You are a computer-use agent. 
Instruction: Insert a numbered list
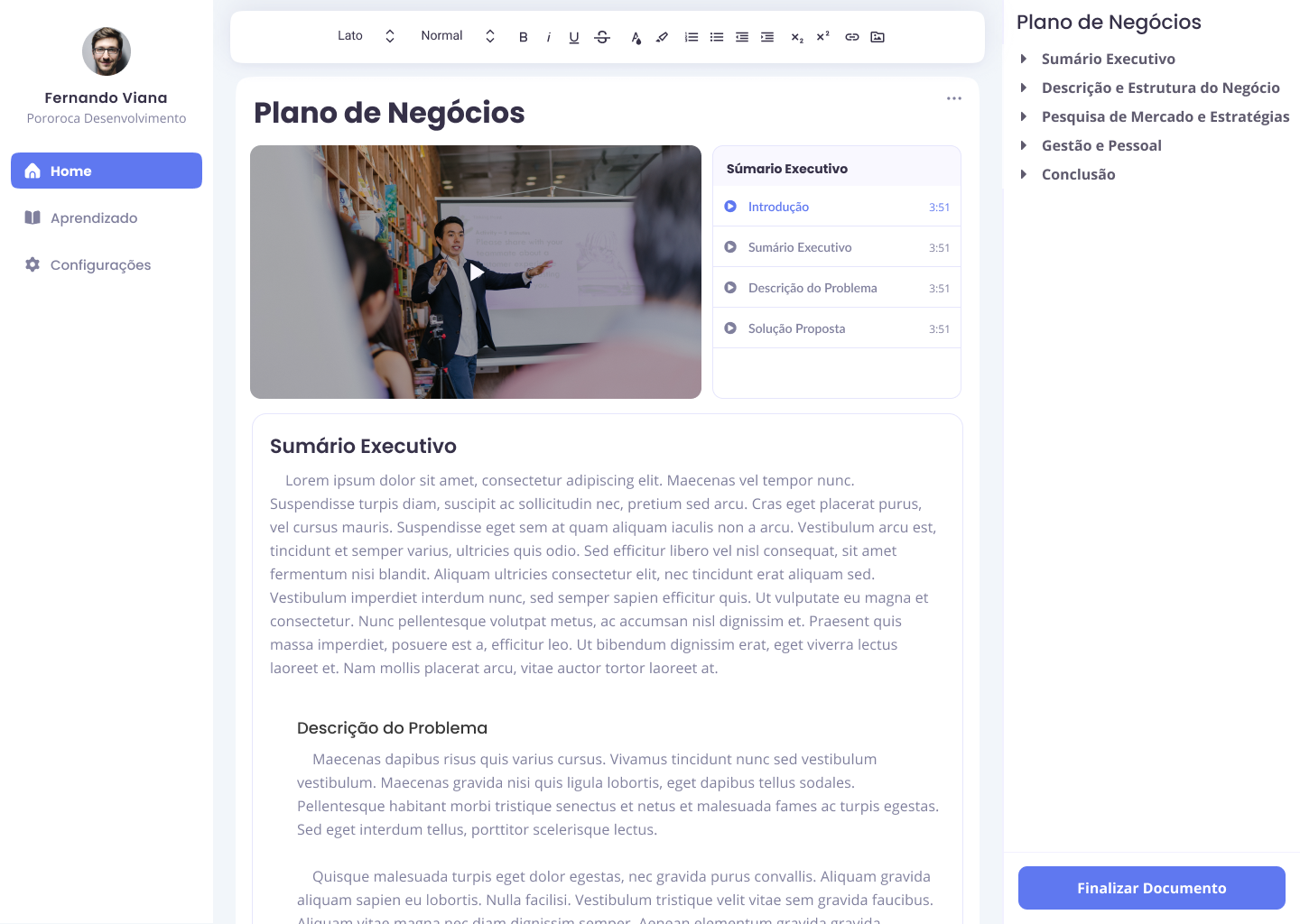point(692,37)
